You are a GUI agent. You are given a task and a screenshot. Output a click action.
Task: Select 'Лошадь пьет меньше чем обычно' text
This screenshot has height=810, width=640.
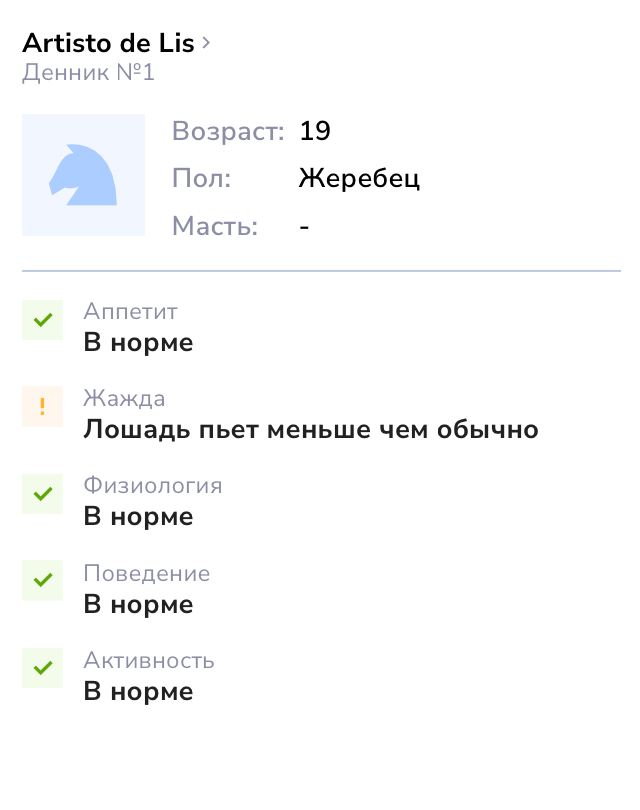pyautogui.click(x=311, y=429)
